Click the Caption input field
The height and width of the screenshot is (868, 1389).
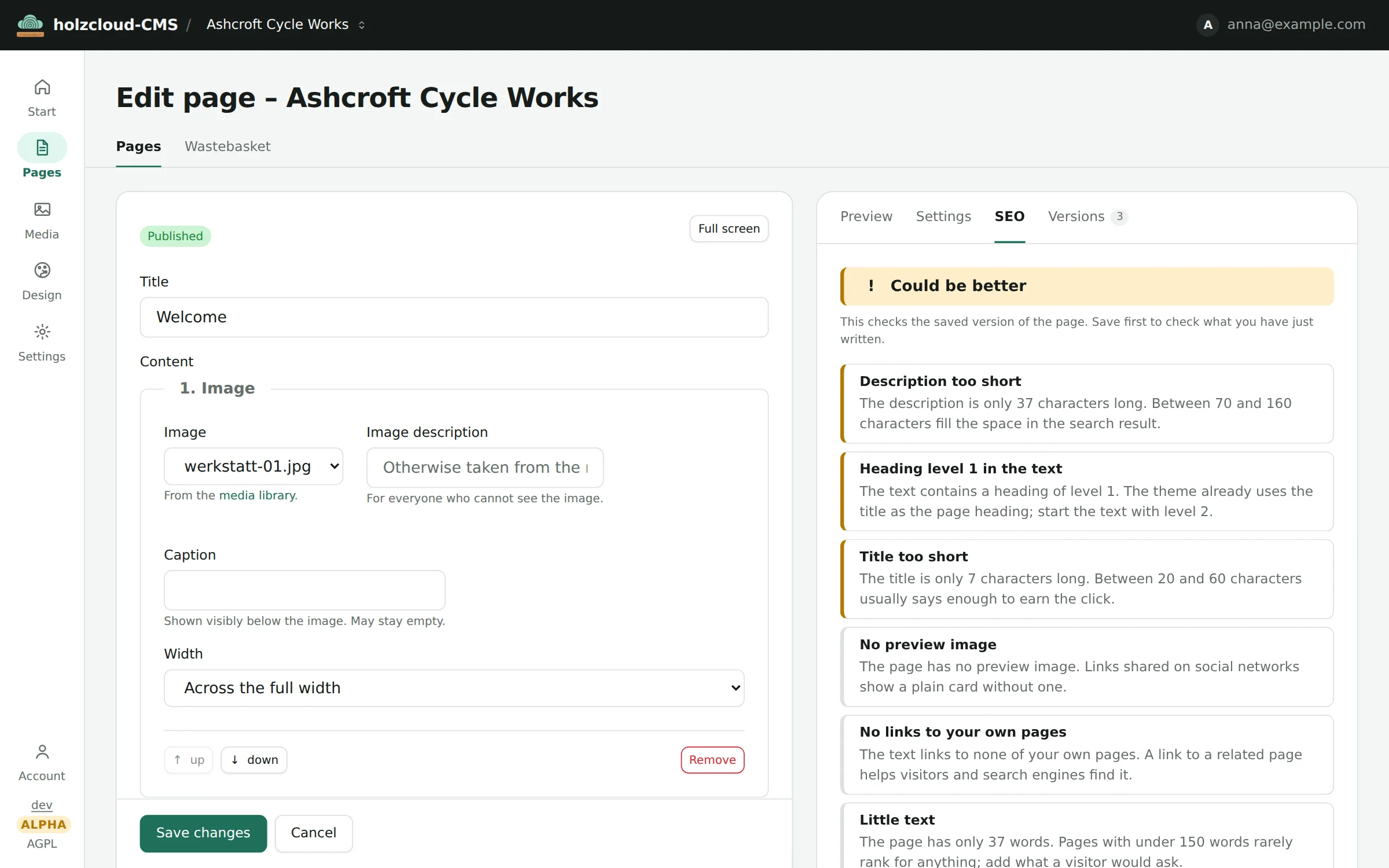coord(304,590)
